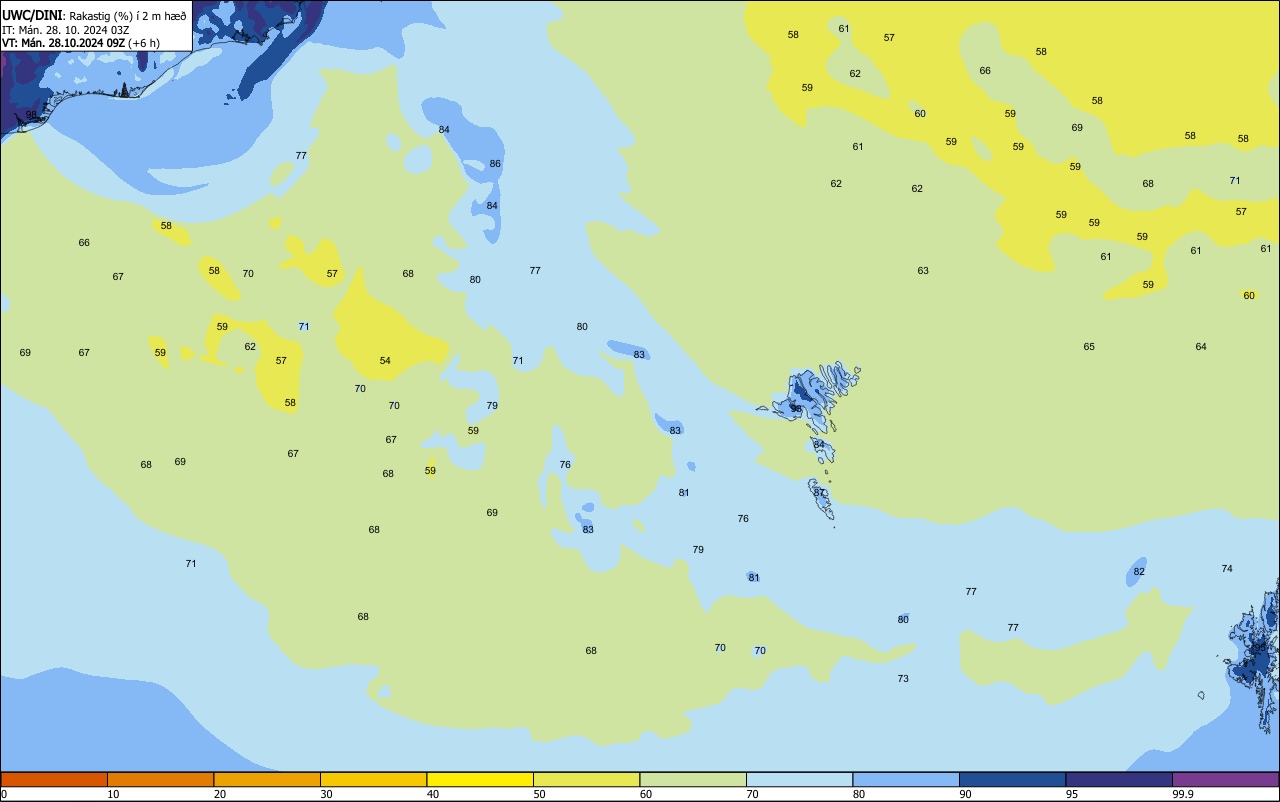Click the "VT: Mán. 28.10.2024 09Z (+6 h)" line
1280x802 pixels.
(81, 43)
